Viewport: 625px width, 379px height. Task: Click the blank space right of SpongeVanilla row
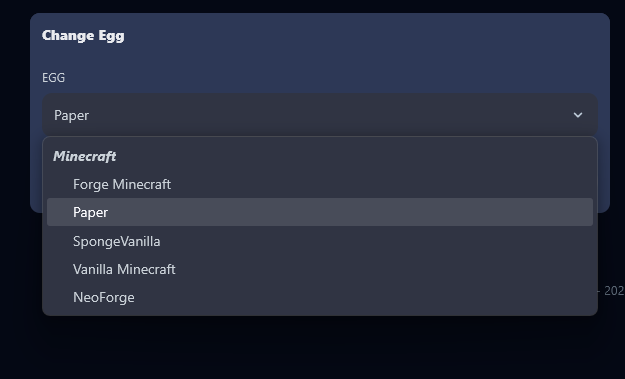377,241
